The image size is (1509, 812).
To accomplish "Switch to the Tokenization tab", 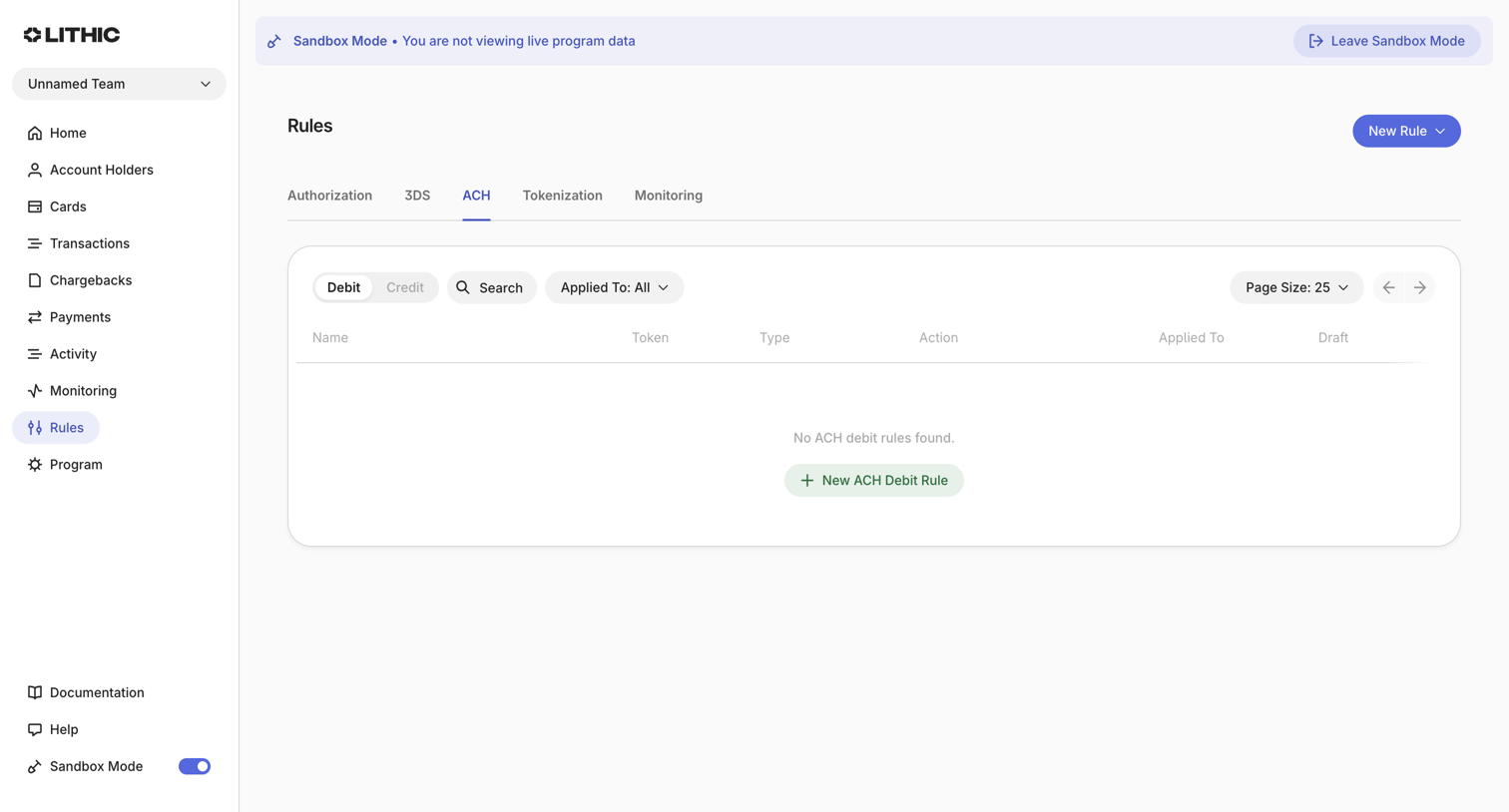I will tap(562, 196).
